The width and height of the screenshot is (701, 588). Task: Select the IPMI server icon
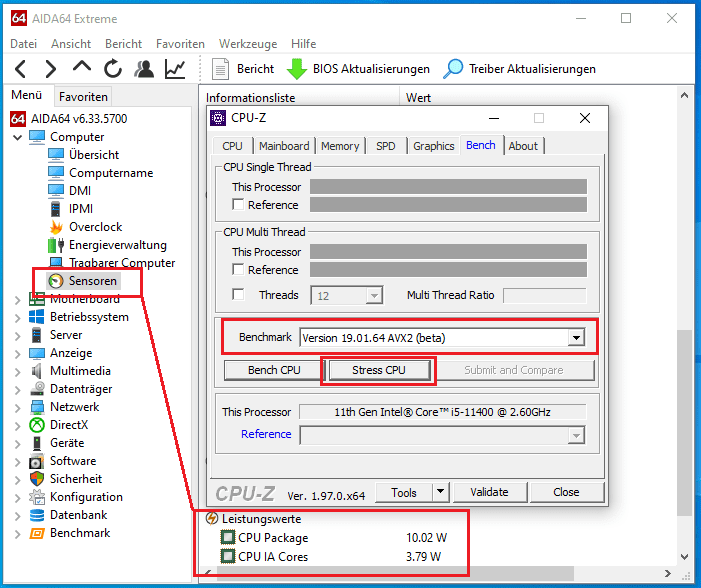55,208
